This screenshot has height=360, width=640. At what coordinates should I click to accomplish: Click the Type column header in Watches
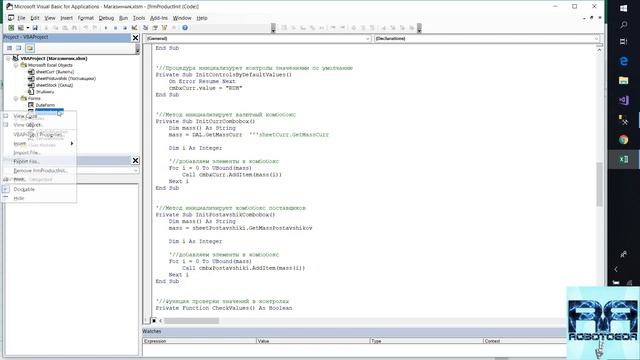[x=426, y=341]
